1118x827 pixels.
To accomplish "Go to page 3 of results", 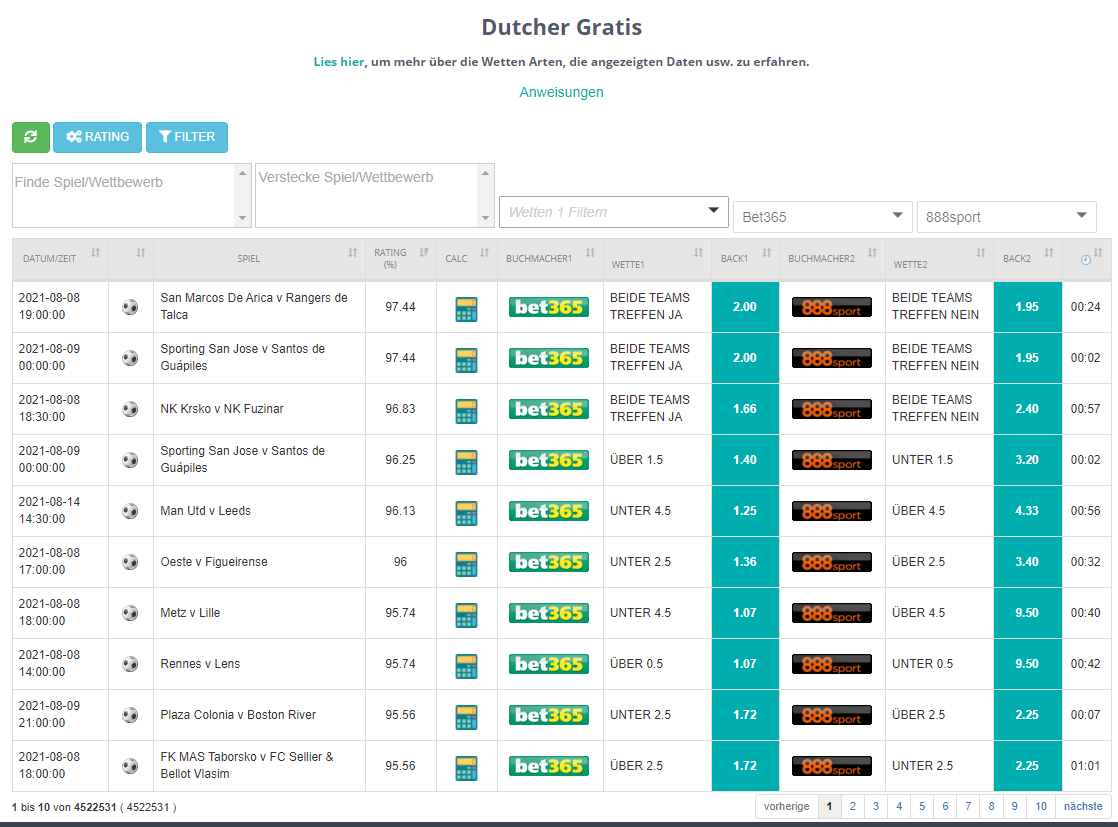I will tap(876, 806).
